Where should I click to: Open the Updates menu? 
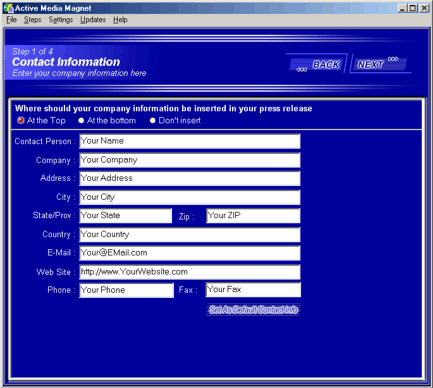(93, 20)
